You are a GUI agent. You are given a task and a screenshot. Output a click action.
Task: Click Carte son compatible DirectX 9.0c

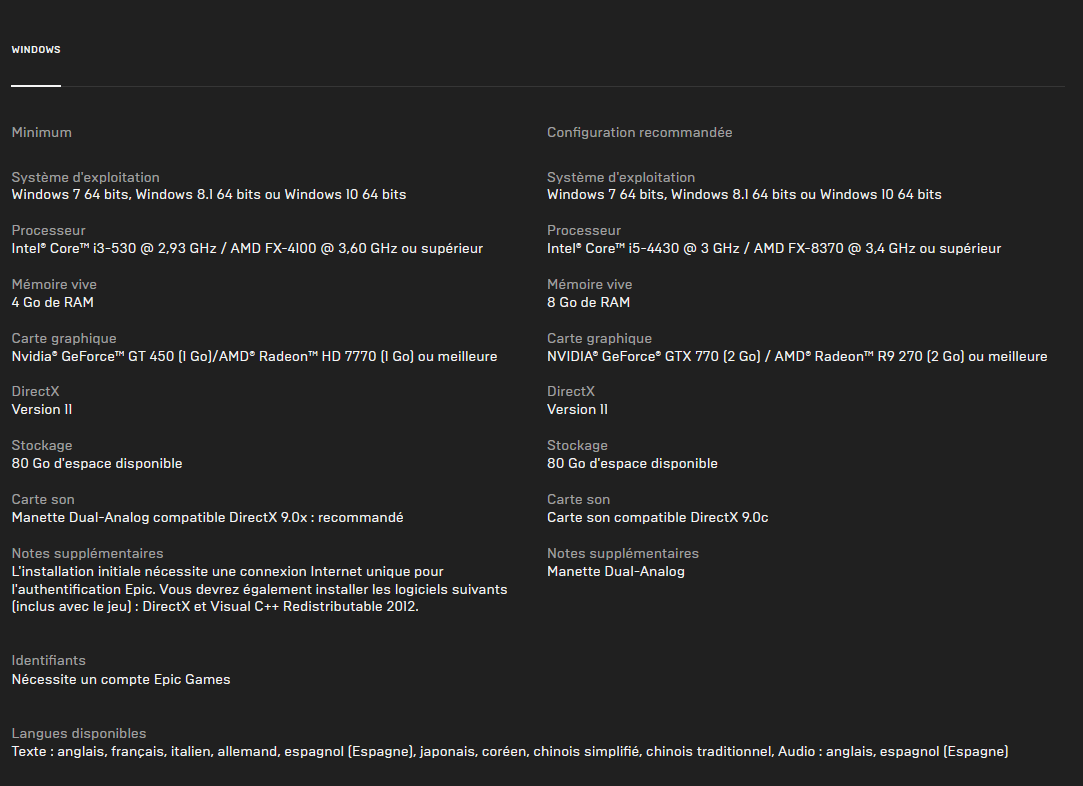tap(658, 517)
